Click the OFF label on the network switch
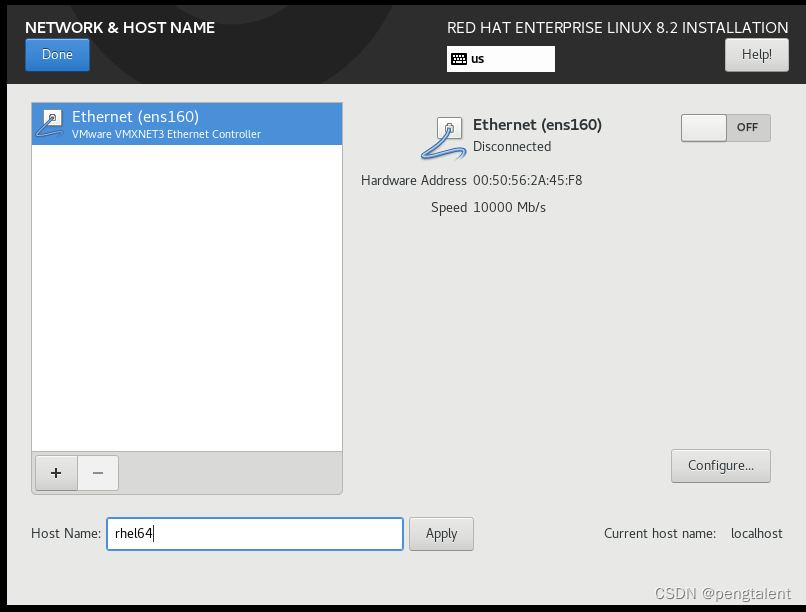806x612 pixels. (747, 127)
